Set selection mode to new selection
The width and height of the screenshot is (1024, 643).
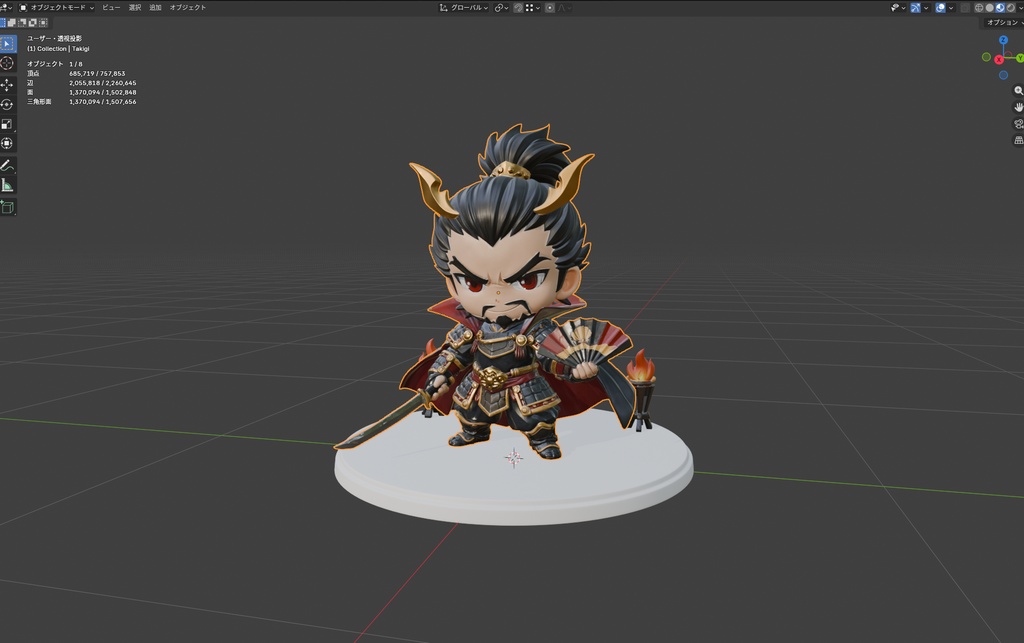point(2,23)
